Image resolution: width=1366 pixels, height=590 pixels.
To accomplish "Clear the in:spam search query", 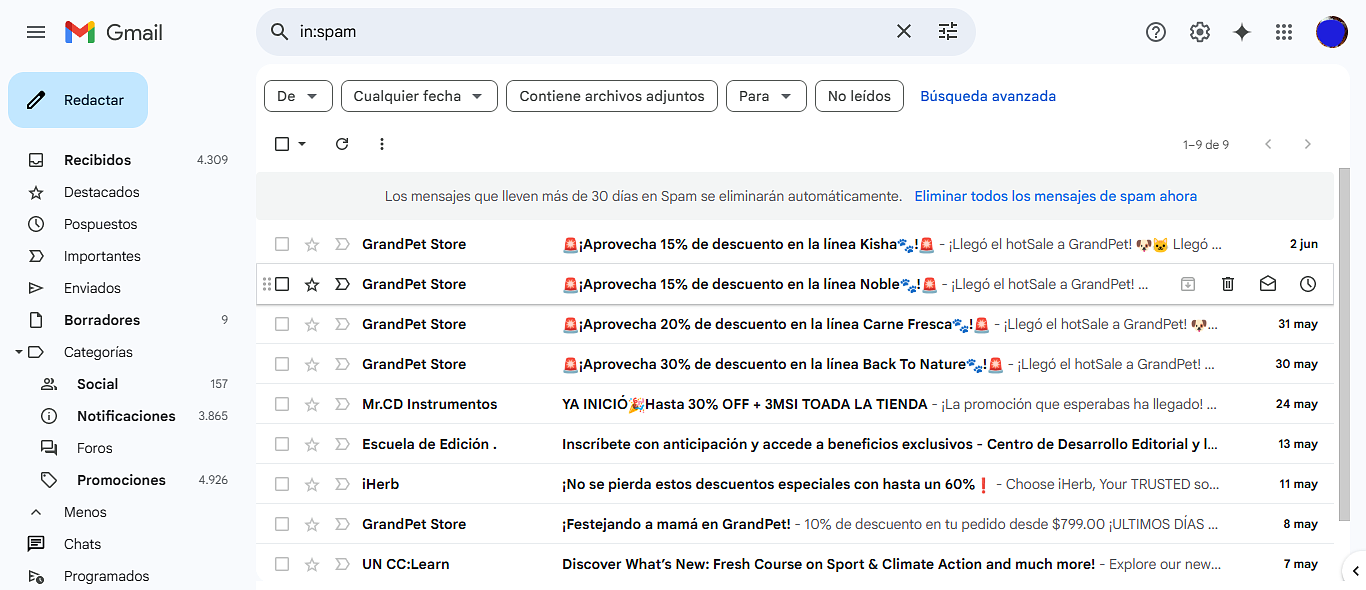I will point(903,31).
